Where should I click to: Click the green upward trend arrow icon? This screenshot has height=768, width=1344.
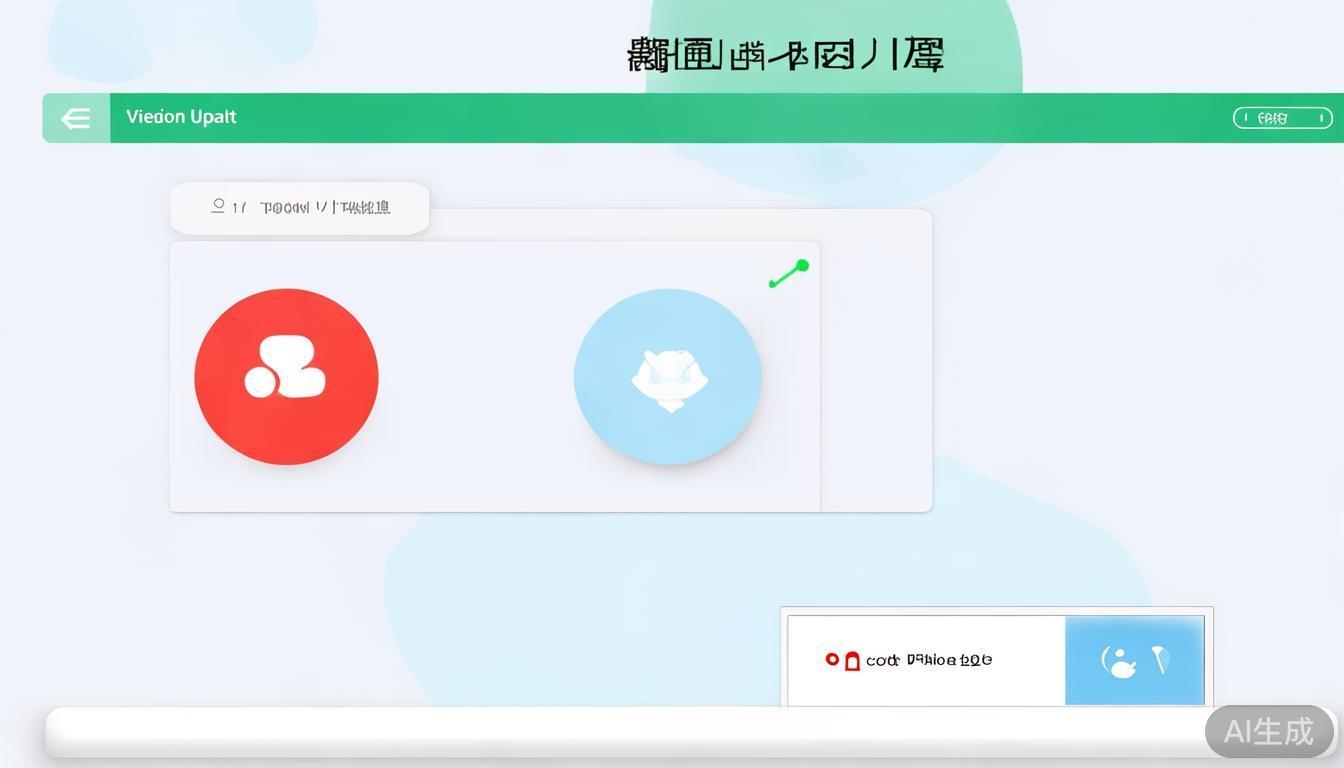[789, 275]
